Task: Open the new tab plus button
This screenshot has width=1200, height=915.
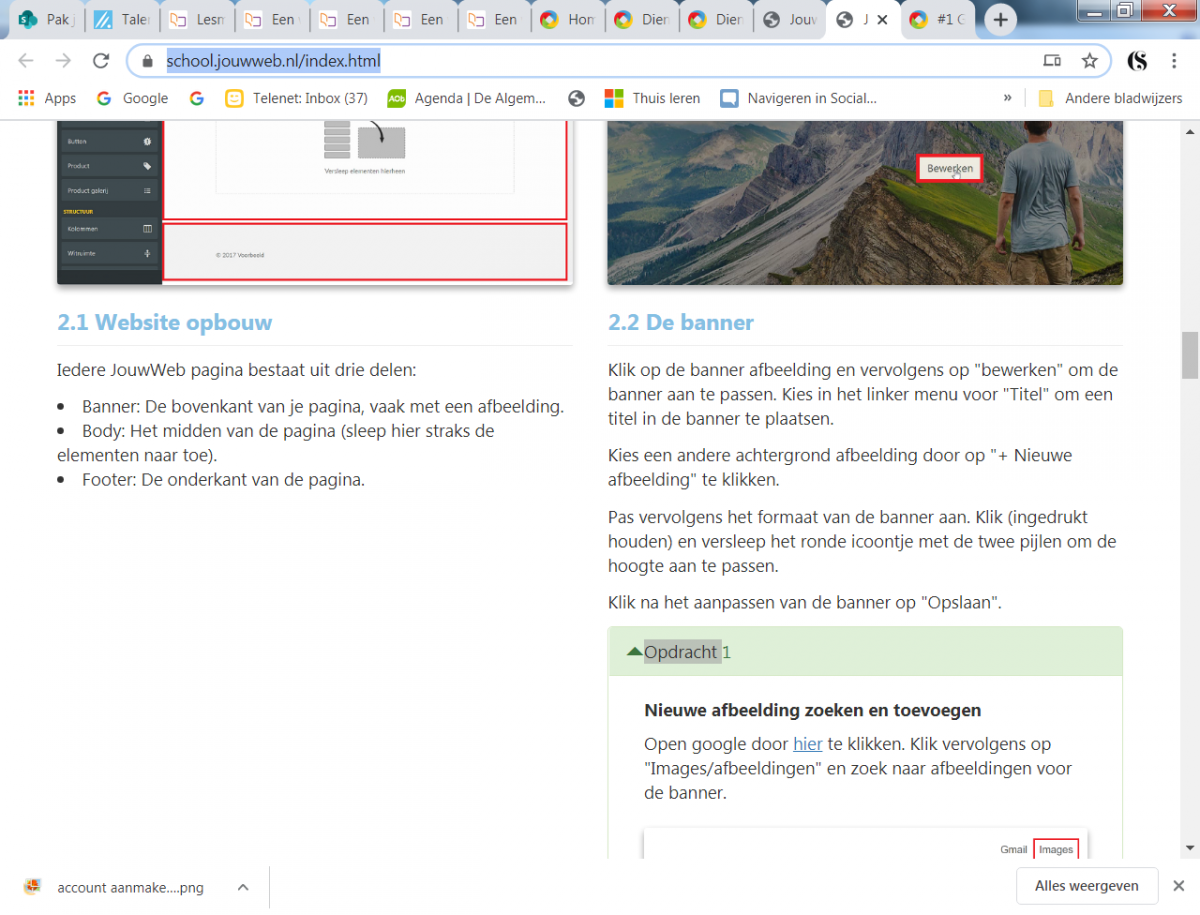Action: click(1000, 20)
